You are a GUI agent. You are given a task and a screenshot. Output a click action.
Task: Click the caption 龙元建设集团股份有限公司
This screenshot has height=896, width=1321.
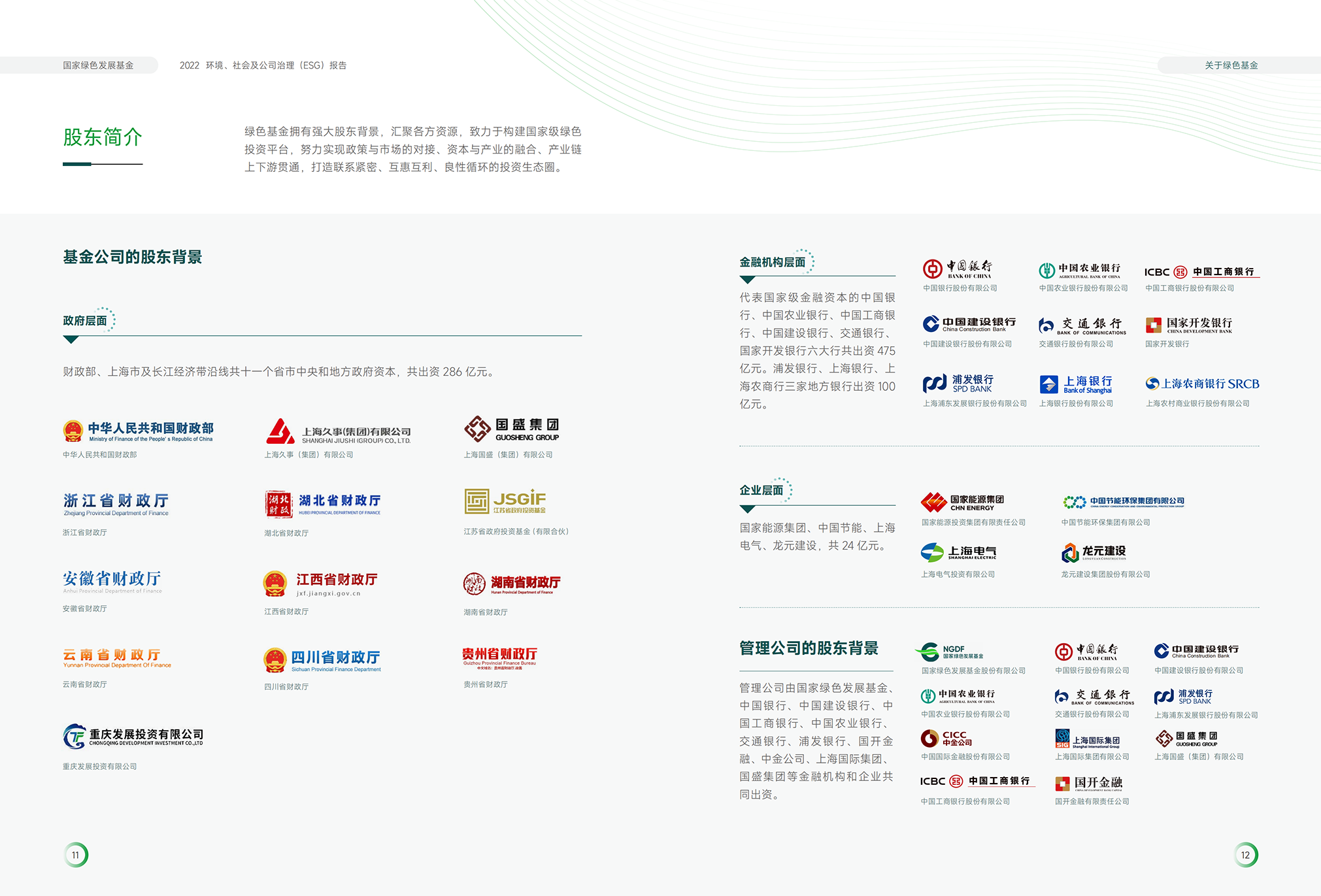1105,574
